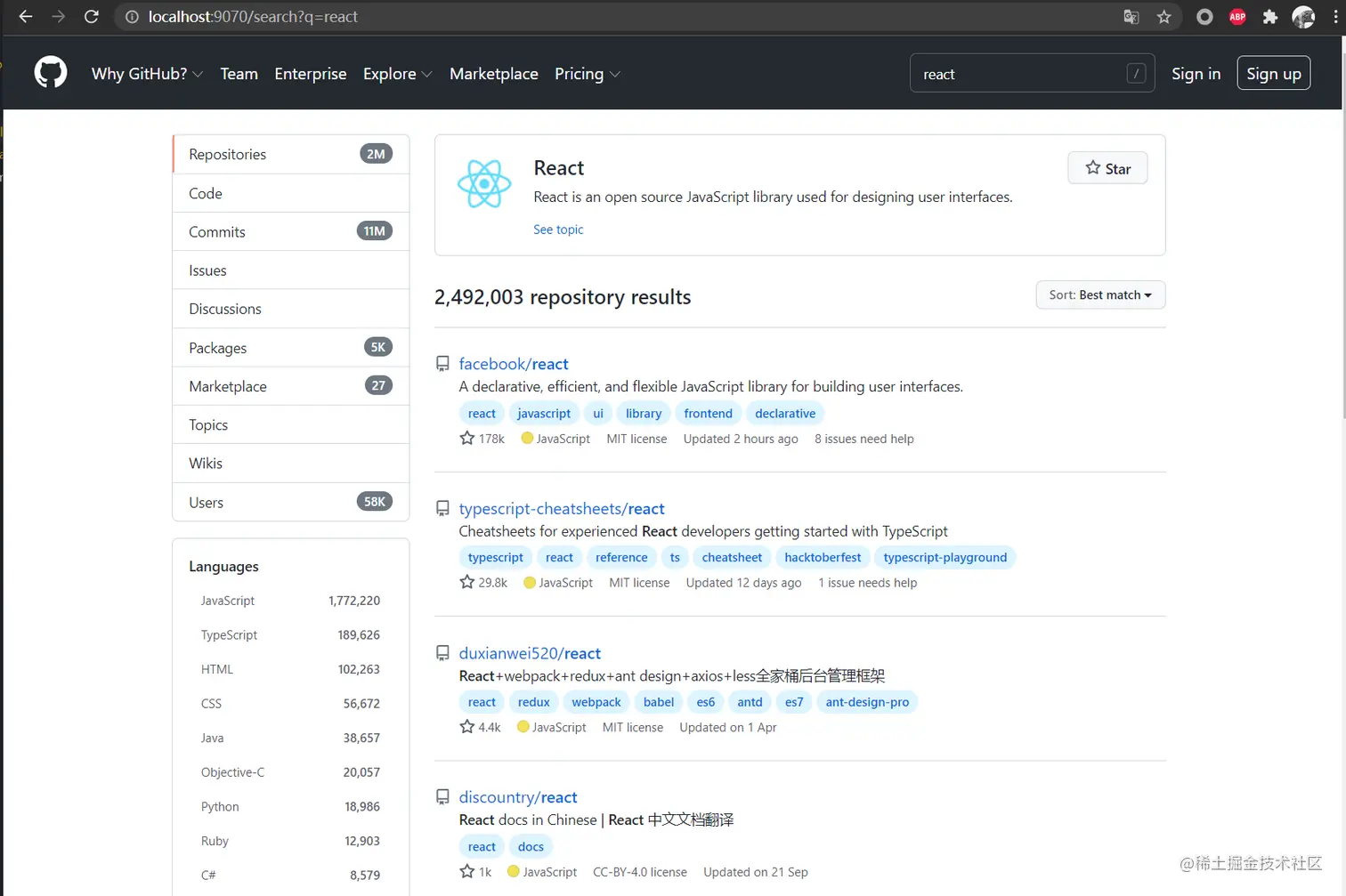
Task: Click the translate page icon
Action: click(x=1131, y=17)
